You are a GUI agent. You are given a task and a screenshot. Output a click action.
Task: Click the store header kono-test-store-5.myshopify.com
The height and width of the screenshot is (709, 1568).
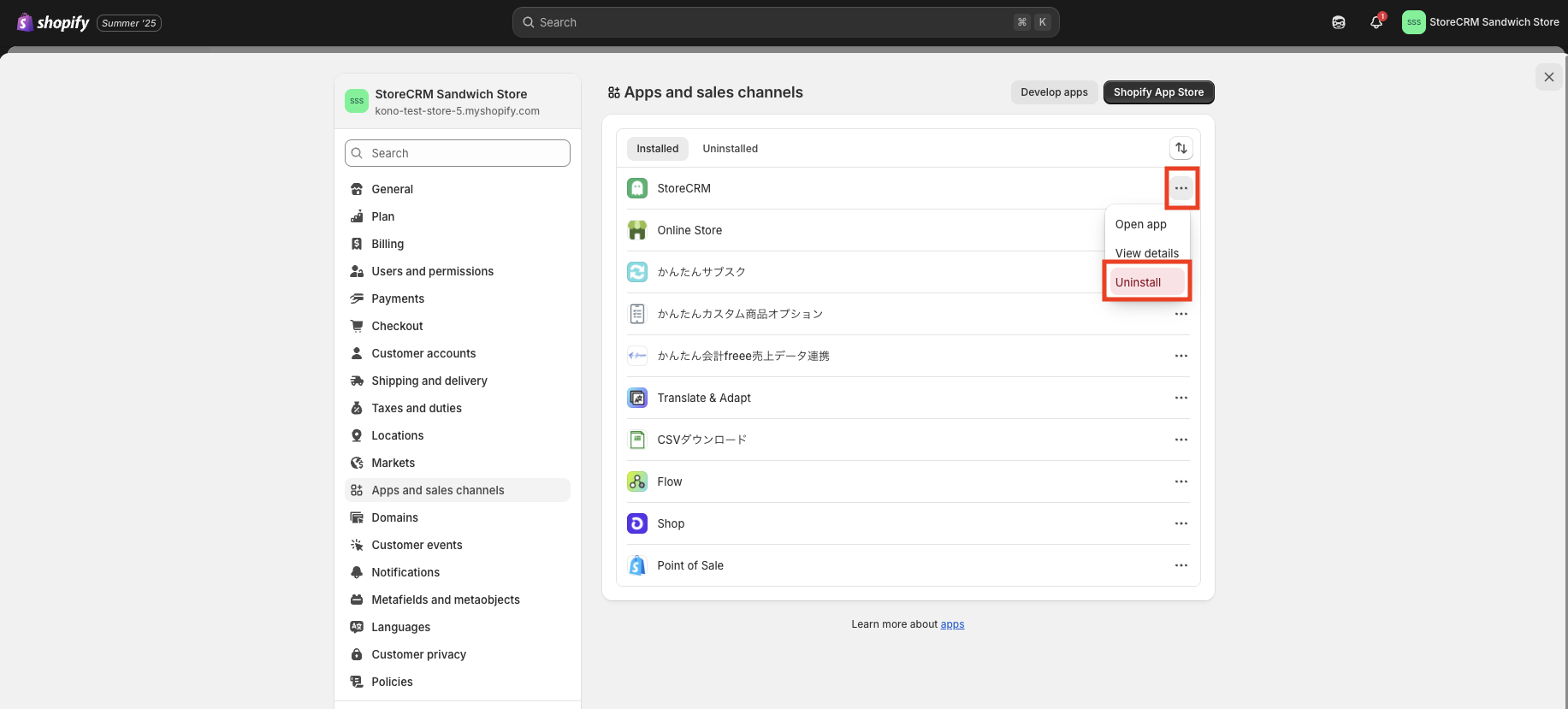point(457,111)
